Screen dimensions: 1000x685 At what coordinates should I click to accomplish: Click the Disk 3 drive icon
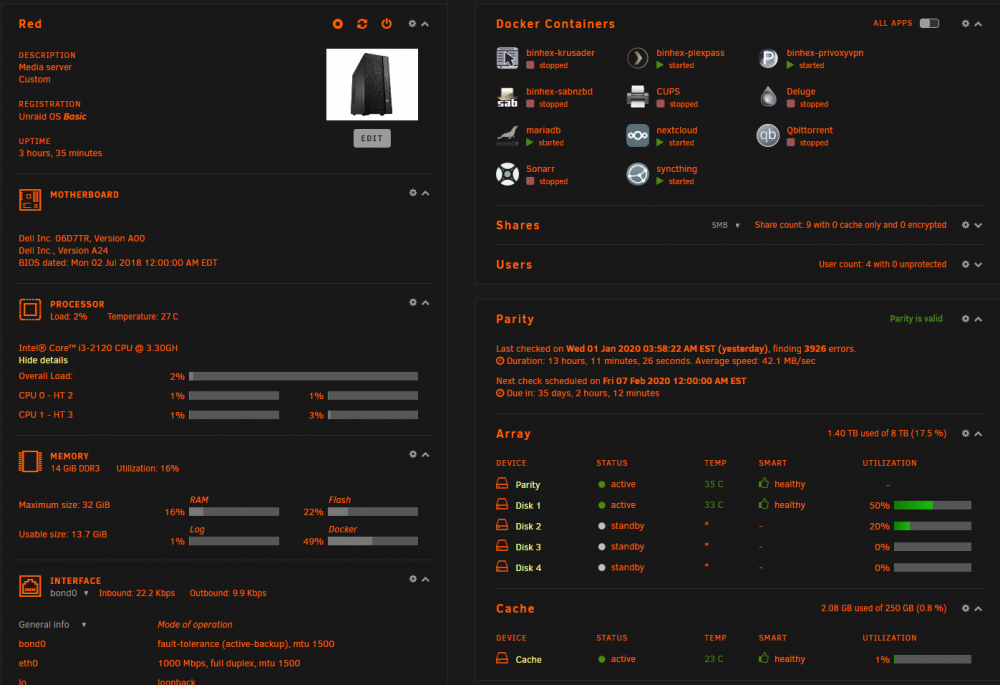point(502,546)
